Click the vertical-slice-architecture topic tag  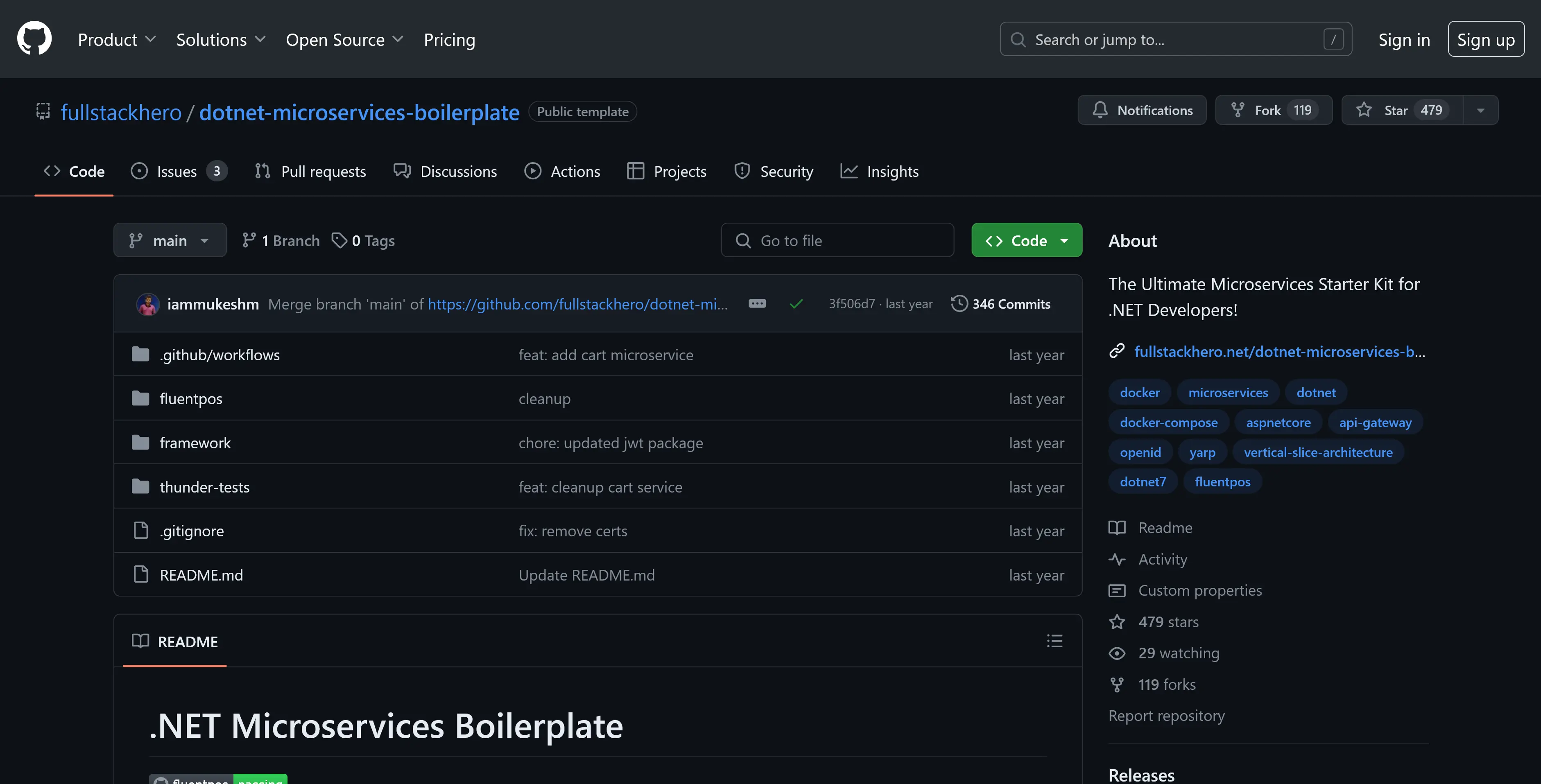click(1318, 452)
